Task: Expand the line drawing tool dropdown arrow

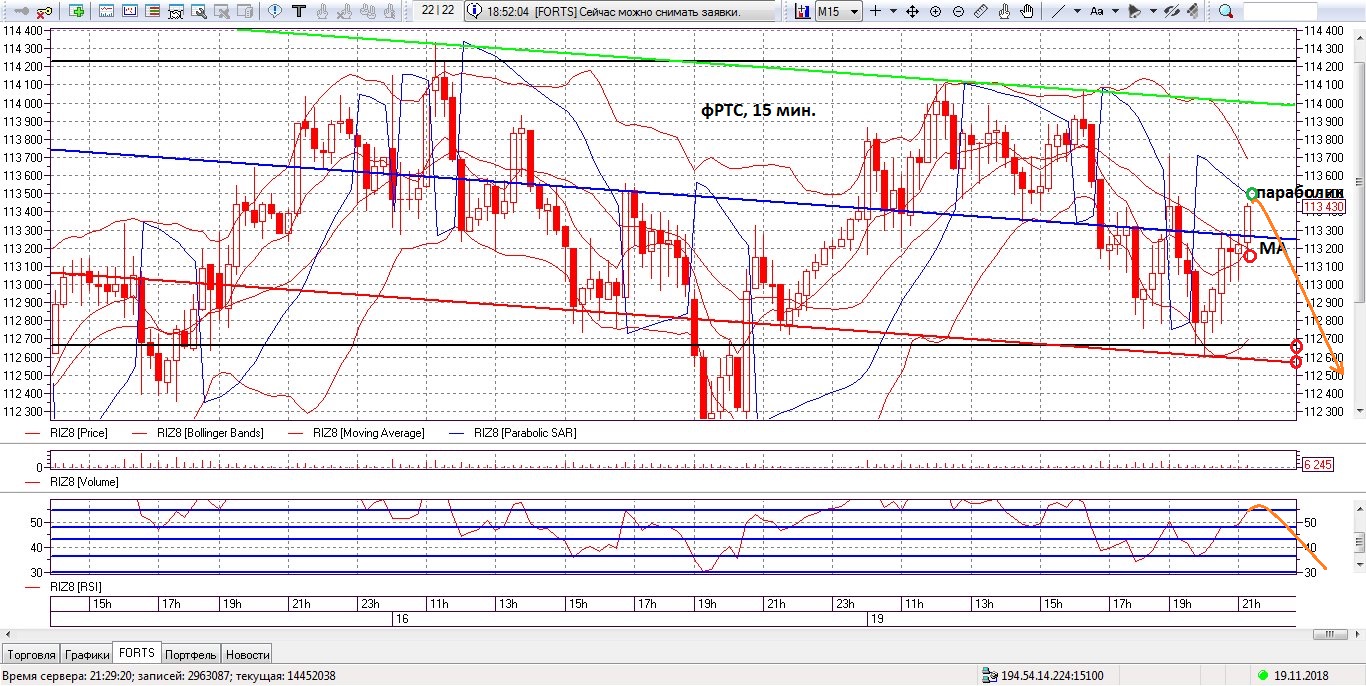Action: pos(1077,11)
